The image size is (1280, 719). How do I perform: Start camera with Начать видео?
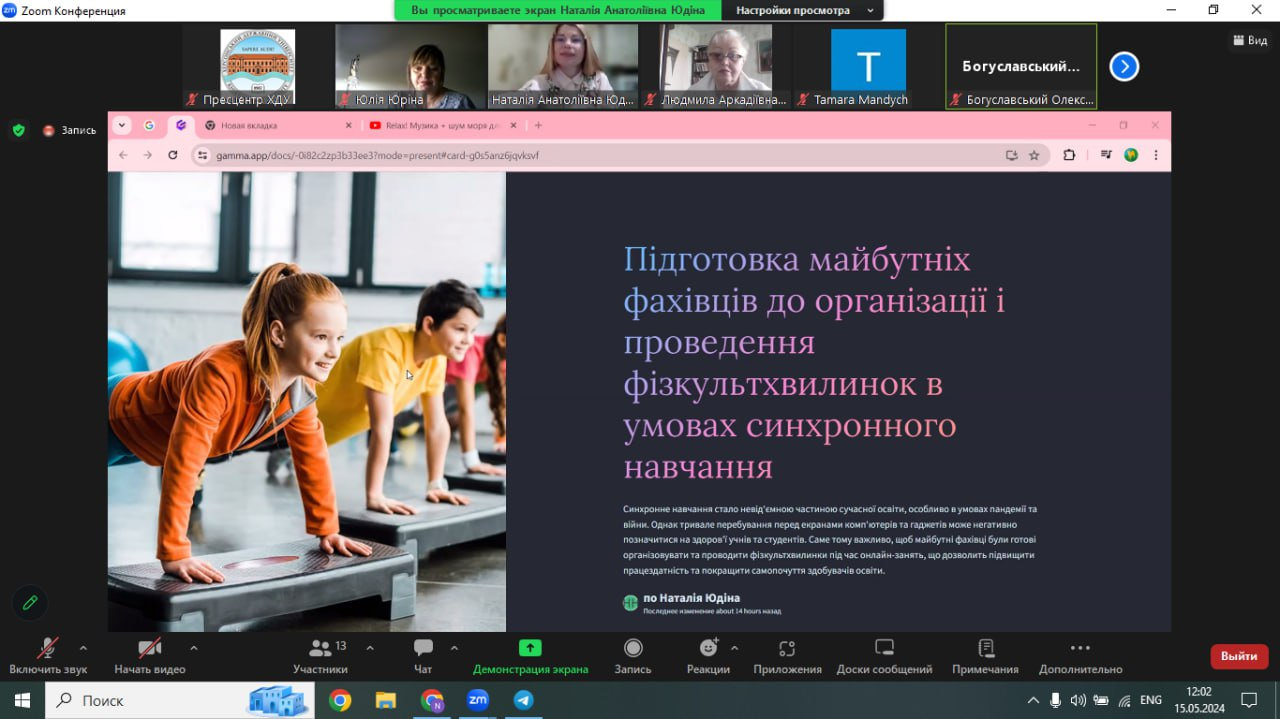150,656
